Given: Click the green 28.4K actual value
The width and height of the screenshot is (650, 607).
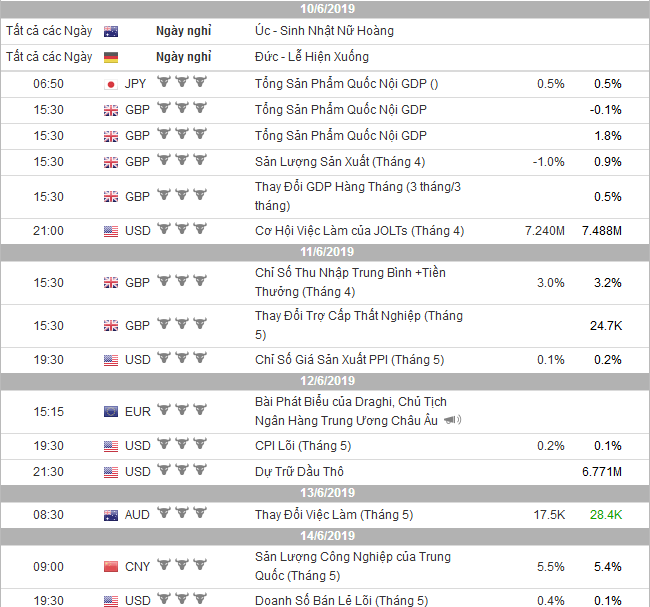Looking at the screenshot, I should click(x=606, y=515).
